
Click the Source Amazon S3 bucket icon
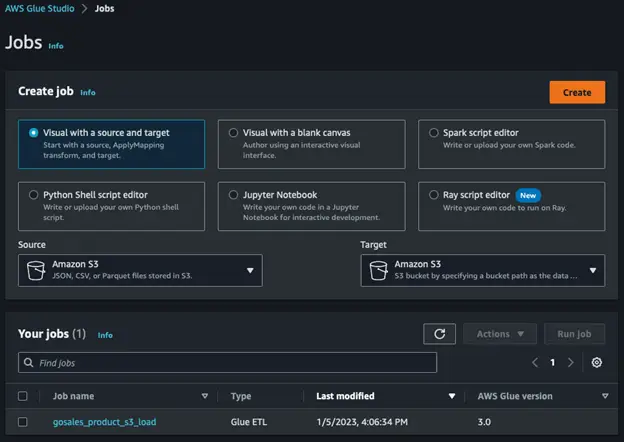point(35,271)
